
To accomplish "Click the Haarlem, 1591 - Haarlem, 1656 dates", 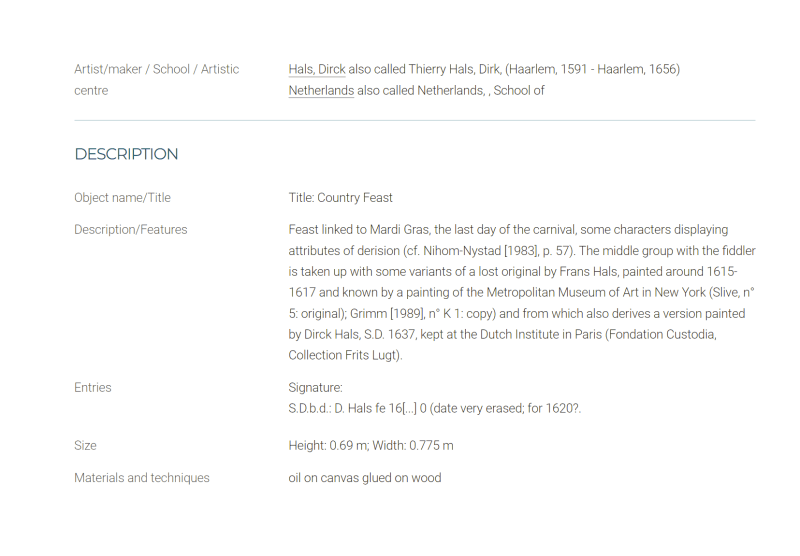I will [x=592, y=69].
